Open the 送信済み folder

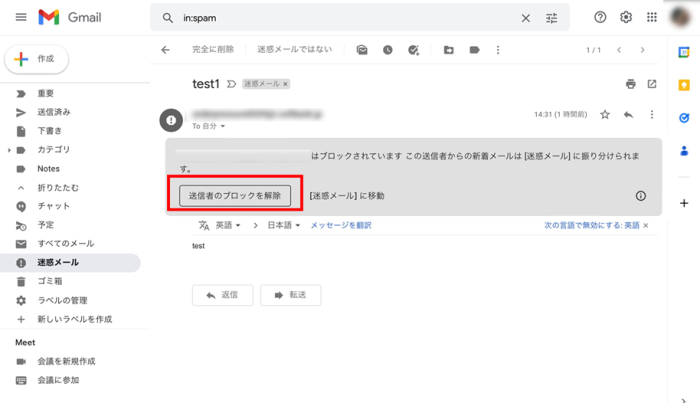[54, 112]
